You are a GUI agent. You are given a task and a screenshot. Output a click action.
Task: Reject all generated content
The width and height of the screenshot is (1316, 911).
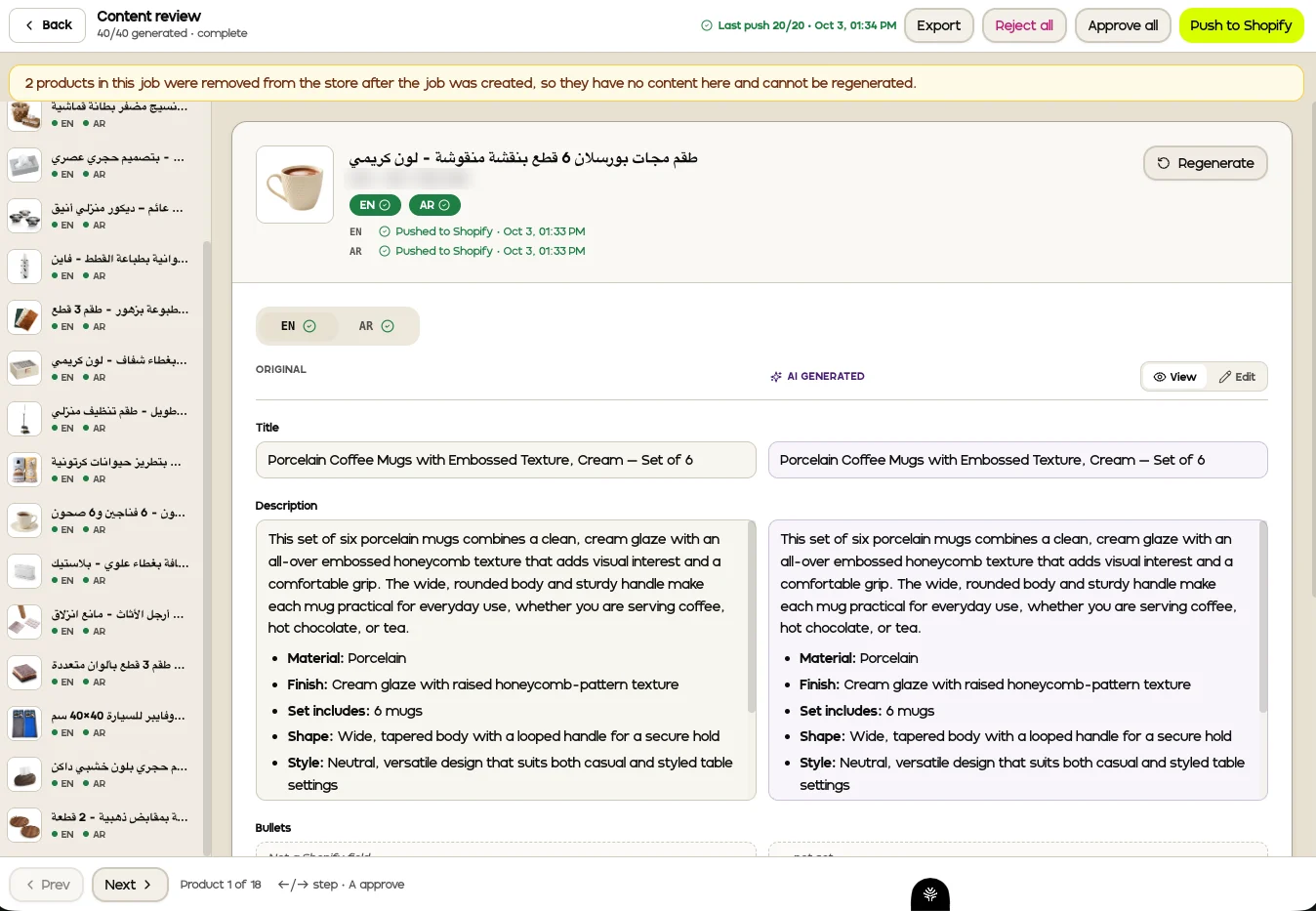coord(1024,25)
